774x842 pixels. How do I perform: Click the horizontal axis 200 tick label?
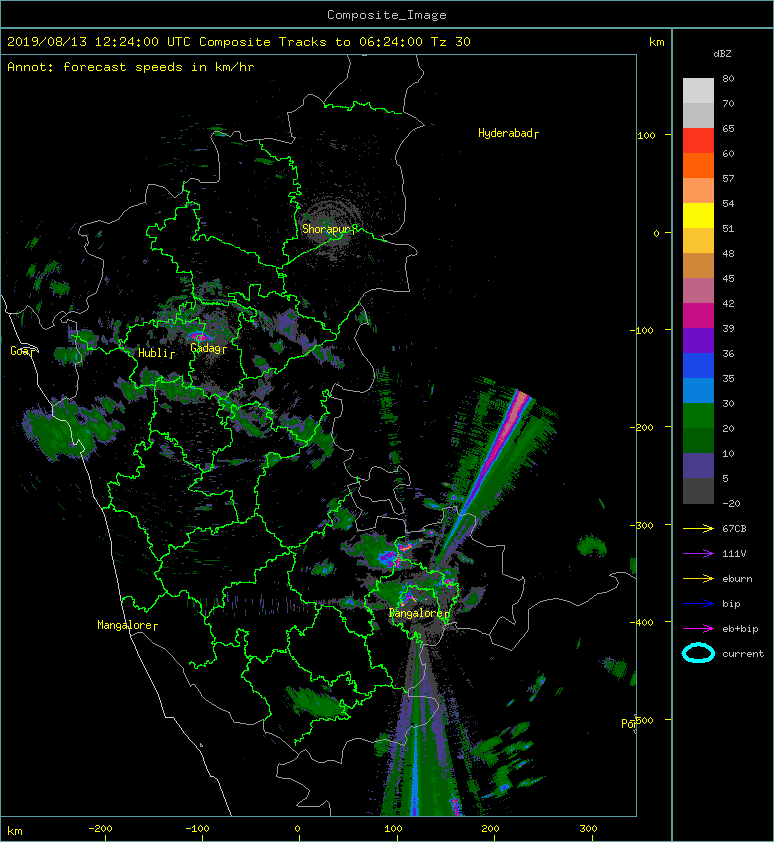(x=490, y=829)
